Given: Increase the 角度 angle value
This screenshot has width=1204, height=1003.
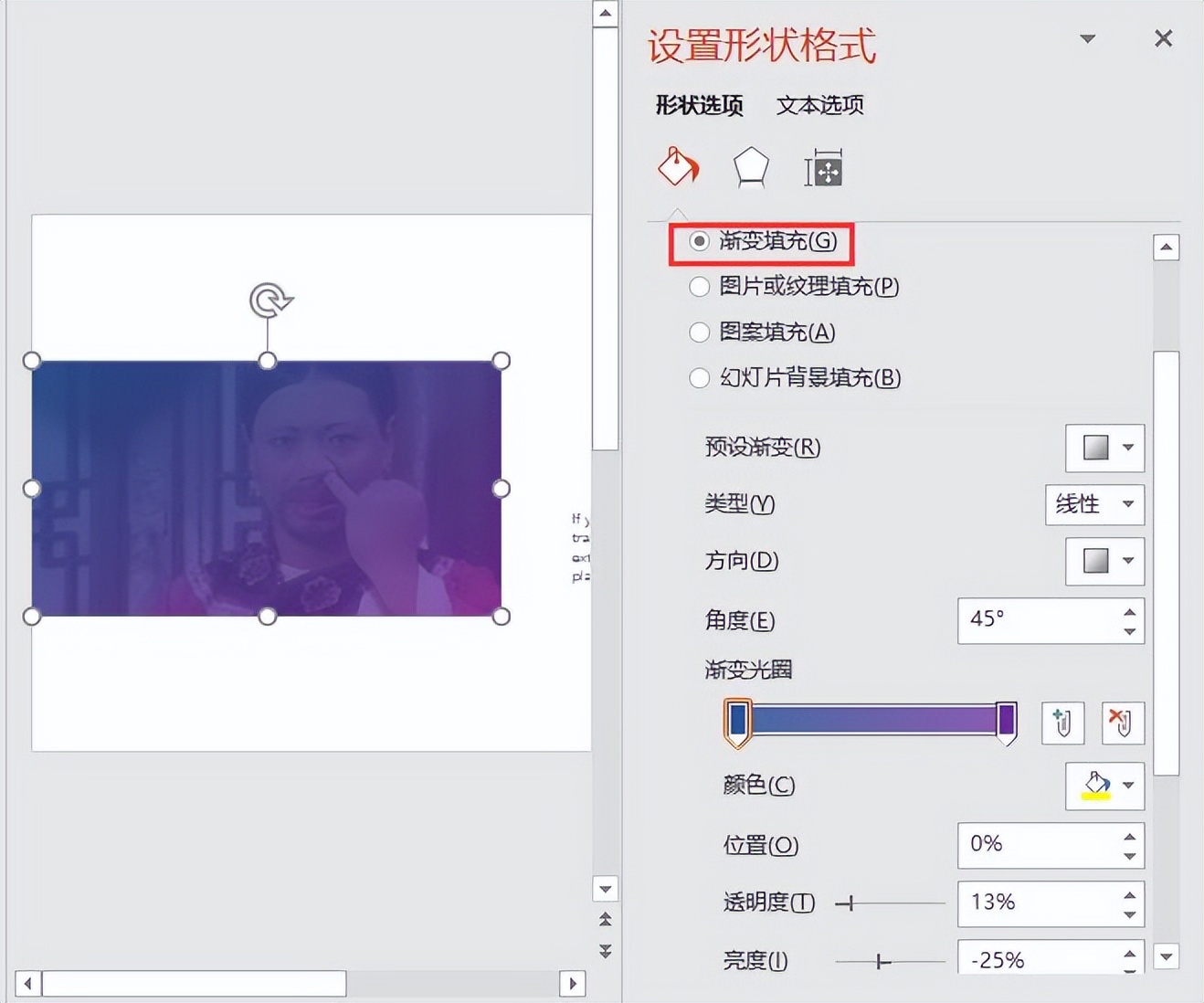Looking at the screenshot, I should pyautogui.click(x=1130, y=611).
